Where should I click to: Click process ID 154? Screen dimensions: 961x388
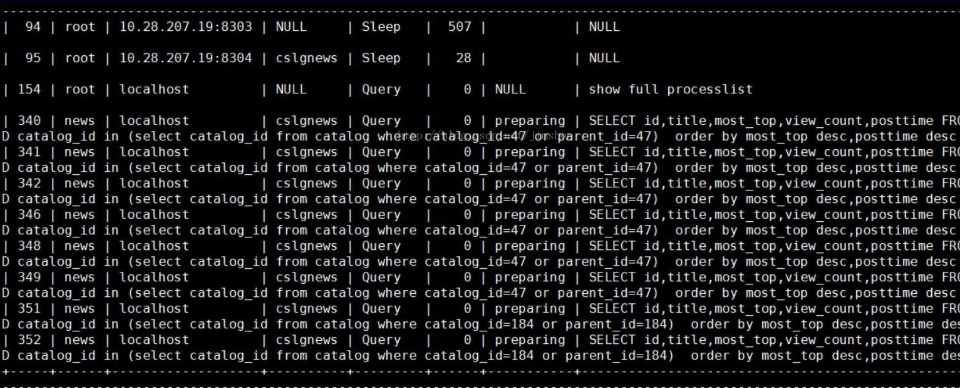pyautogui.click(x=29, y=89)
